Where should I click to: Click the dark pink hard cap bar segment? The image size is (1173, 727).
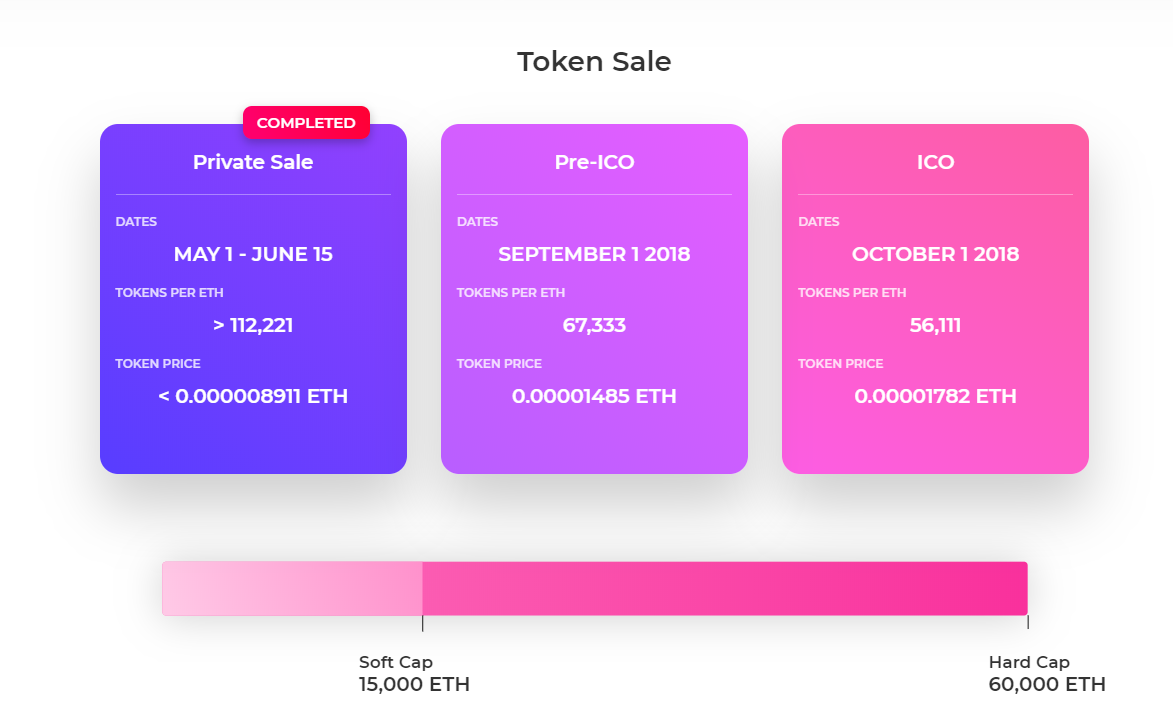[725, 589]
